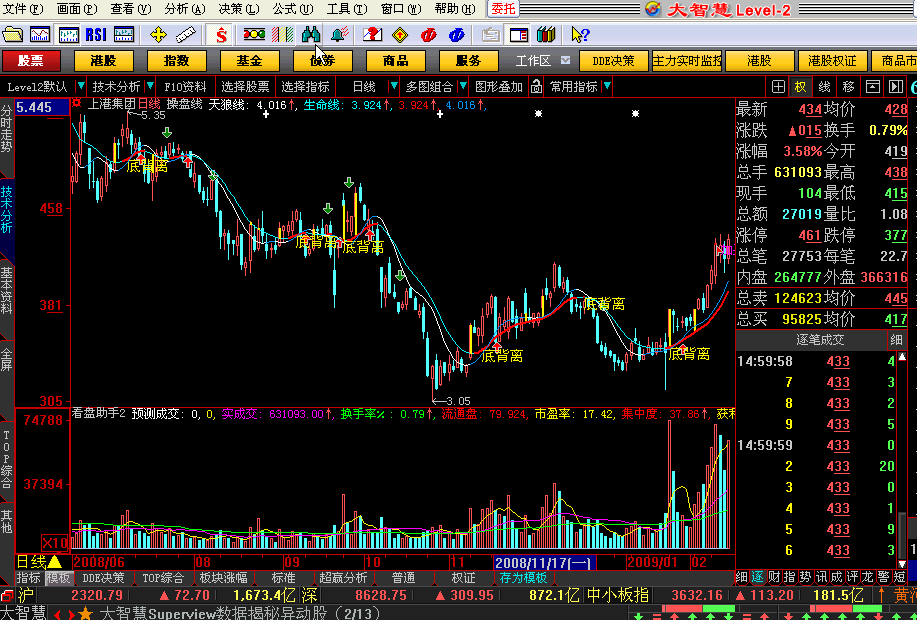Screen dimensions: 917x620
Task: Click the 存为模板 save template link
Action: tap(523, 578)
